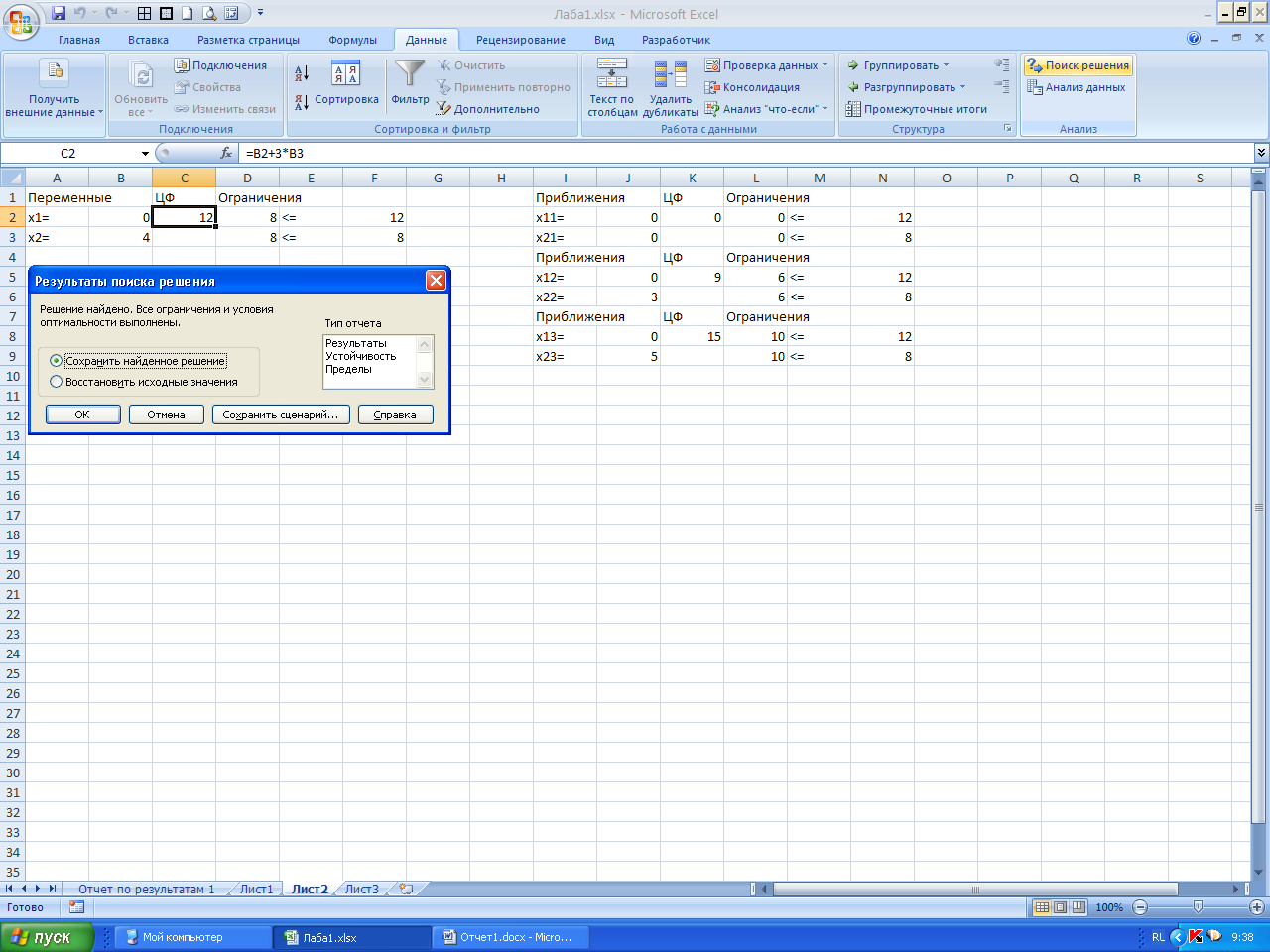The image size is (1270, 952).
Task: Switch to Page Break Preview in status bar
Action: point(1079,907)
